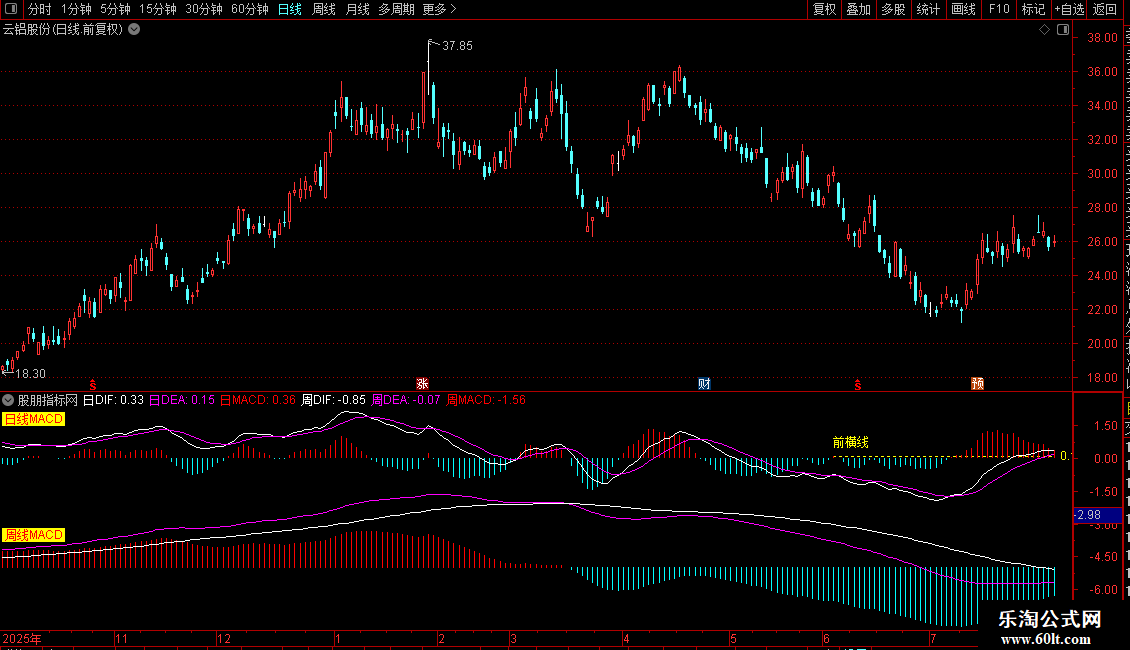
Task: Click the 返回 back button
Action: click(x=1104, y=9)
